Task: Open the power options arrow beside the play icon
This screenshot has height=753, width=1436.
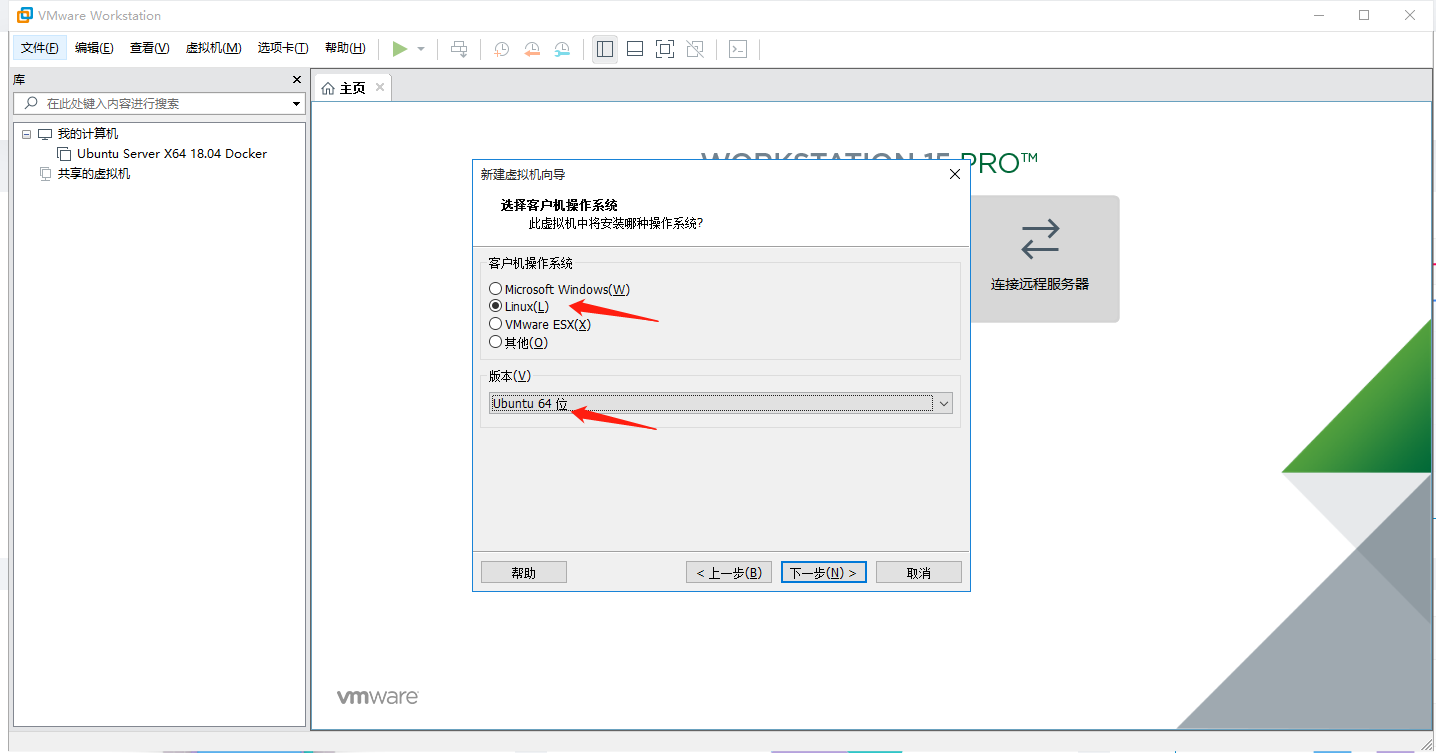Action: point(421,49)
